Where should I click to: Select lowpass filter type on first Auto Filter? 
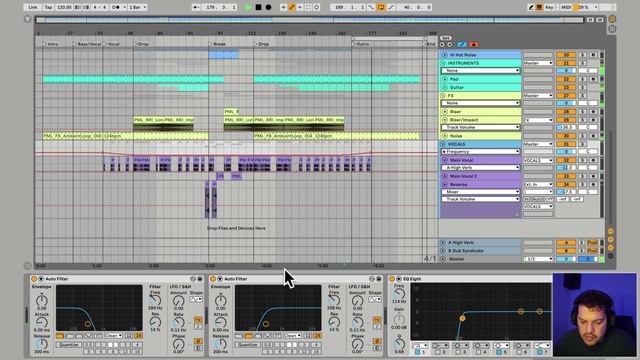click(60, 336)
